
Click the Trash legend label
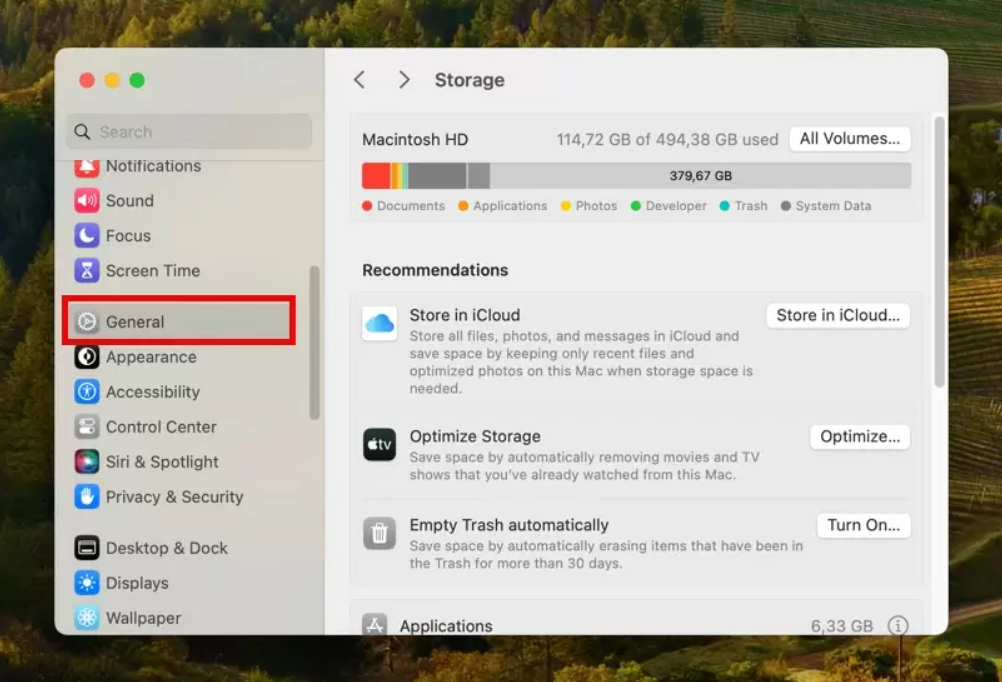coord(751,206)
